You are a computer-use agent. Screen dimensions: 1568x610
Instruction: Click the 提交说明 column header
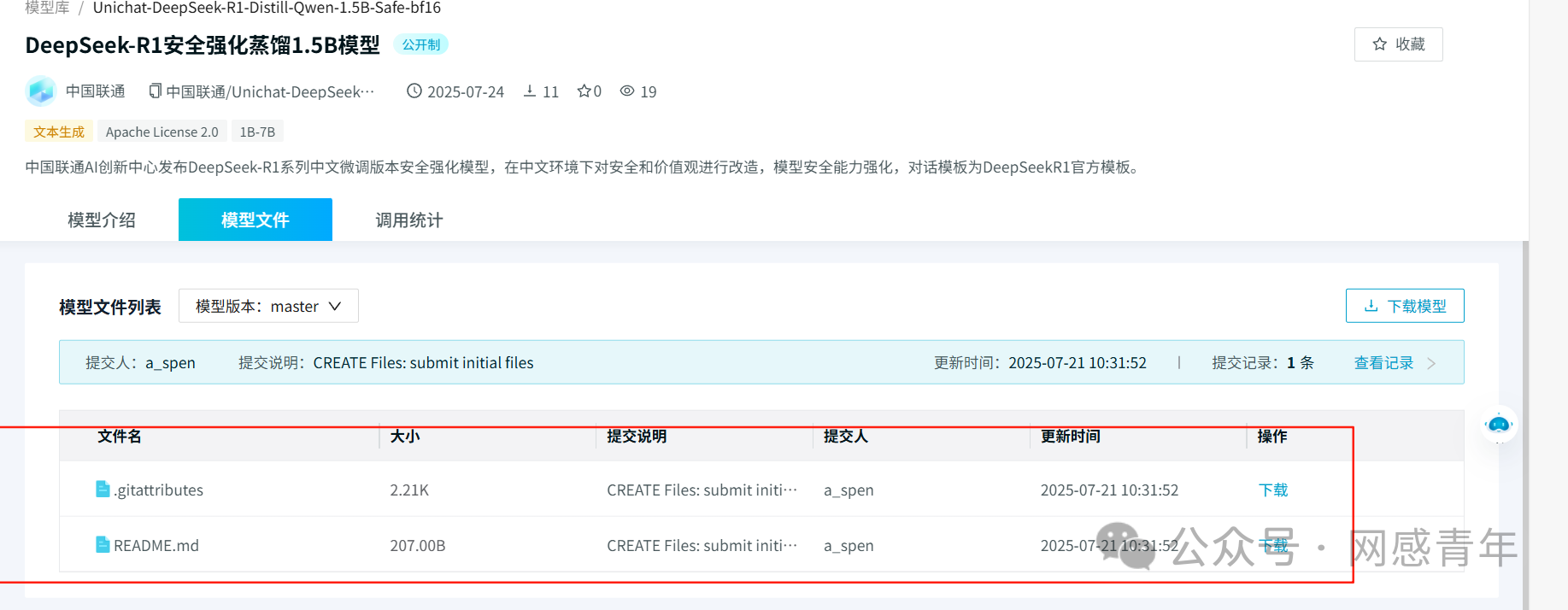click(x=637, y=436)
